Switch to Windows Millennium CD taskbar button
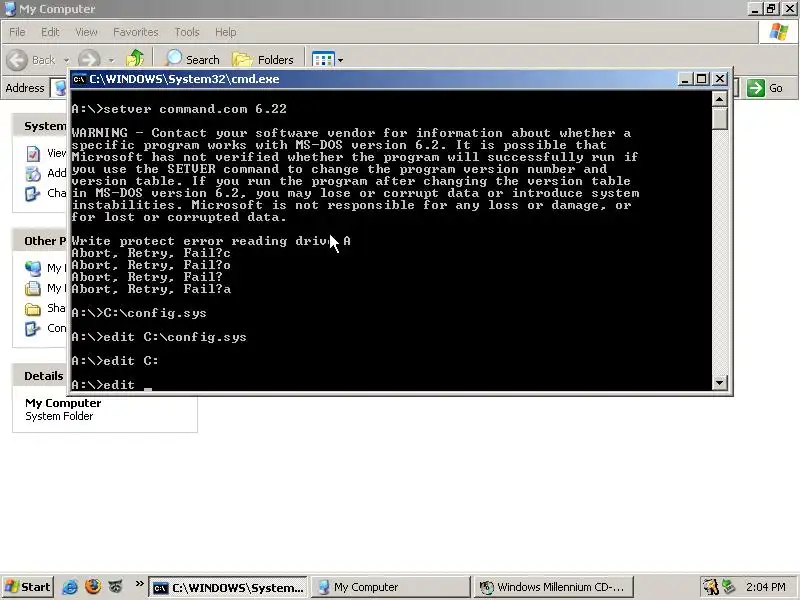800x600 pixels. pos(553,587)
